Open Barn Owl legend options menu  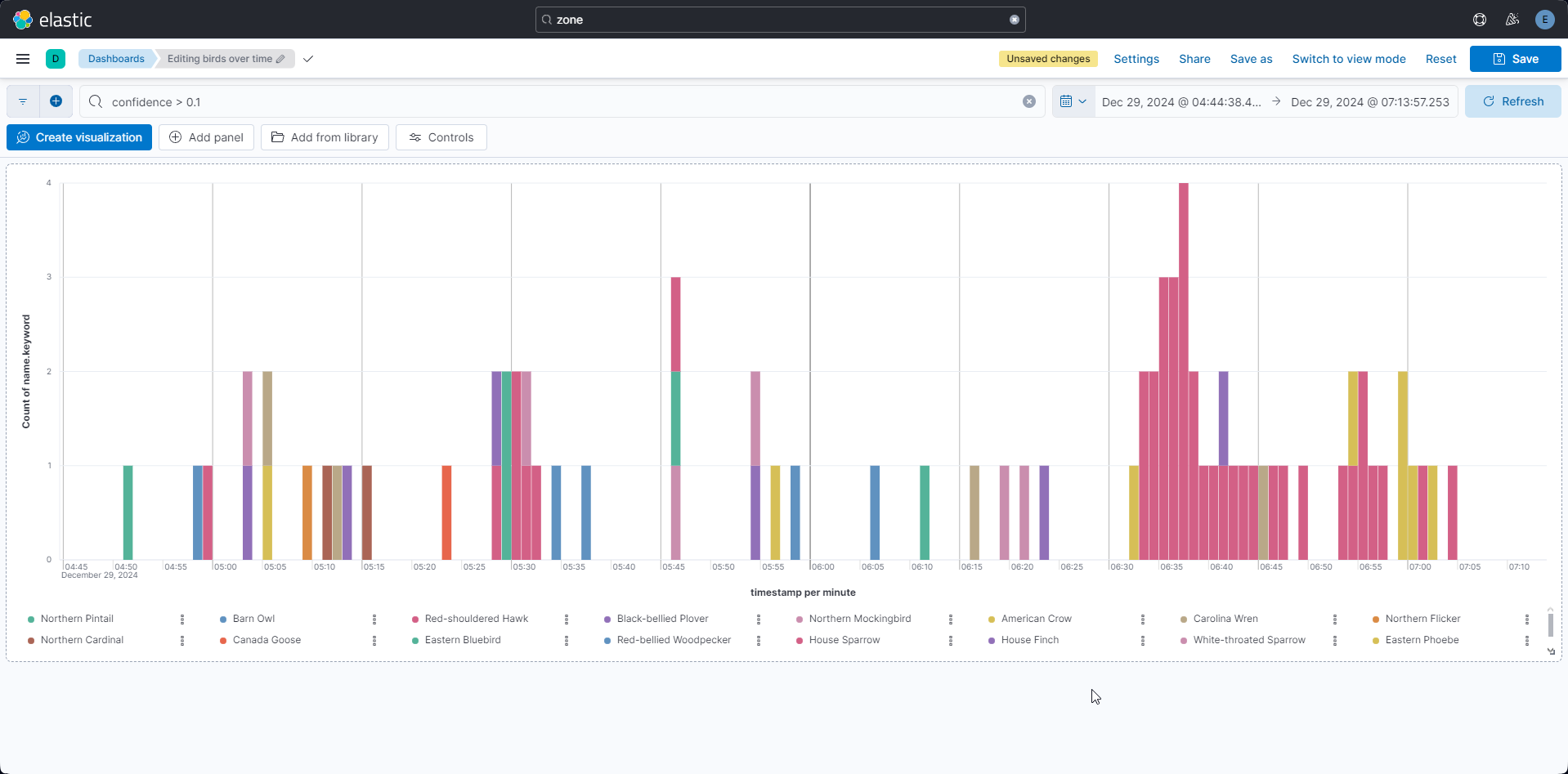pyautogui.click(x=374, y=620)
